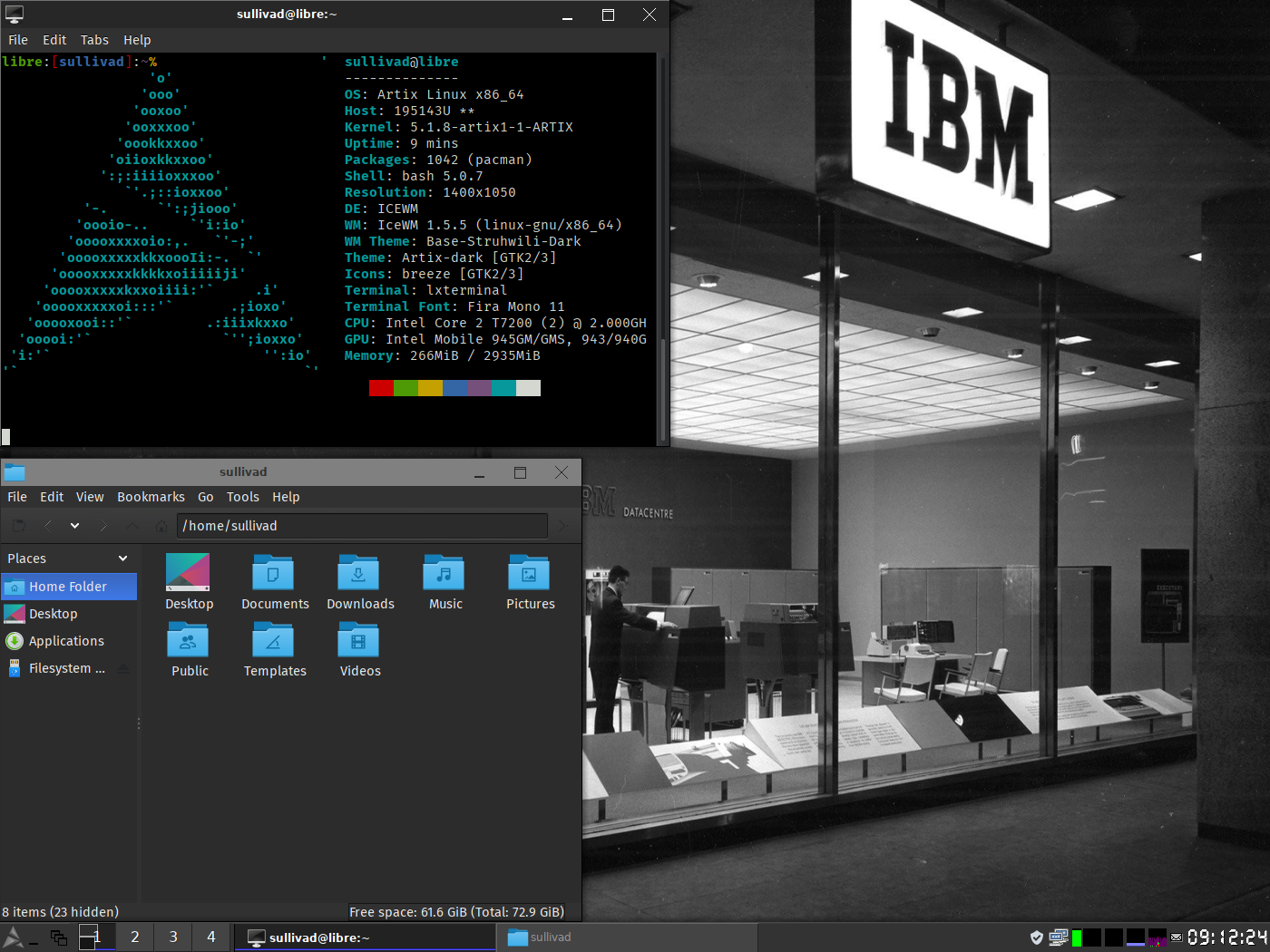
Task: Eject the Filesystem volume in sidebar
Action: tap(123, 668)
